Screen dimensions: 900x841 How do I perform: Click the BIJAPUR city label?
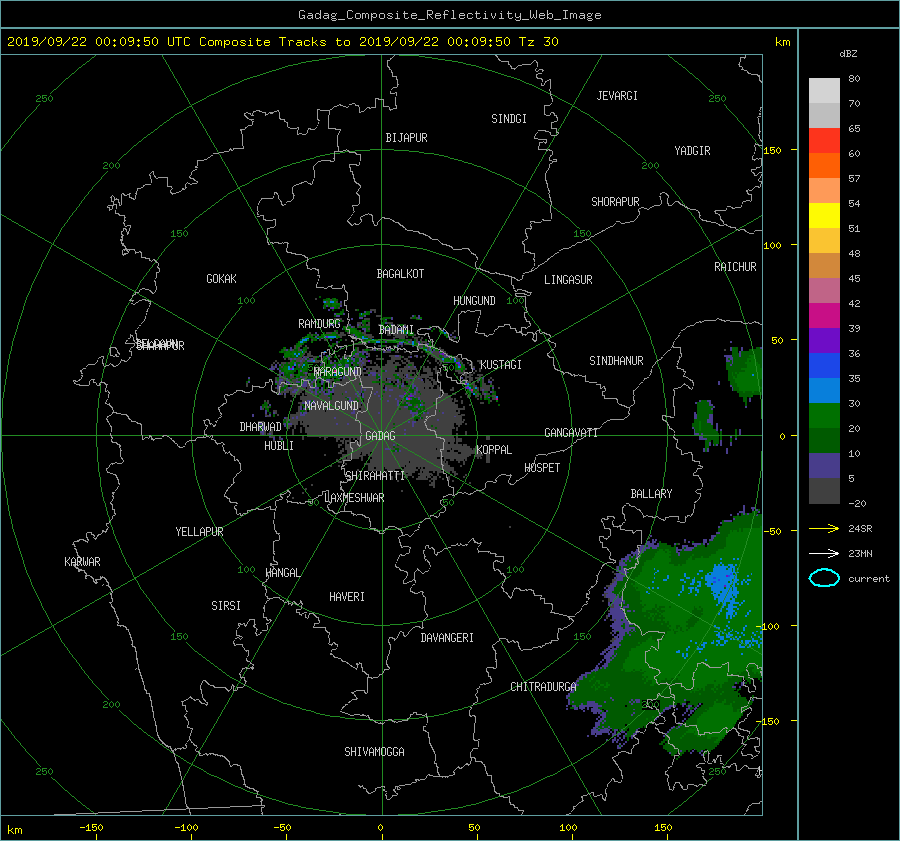click(406, 138)
